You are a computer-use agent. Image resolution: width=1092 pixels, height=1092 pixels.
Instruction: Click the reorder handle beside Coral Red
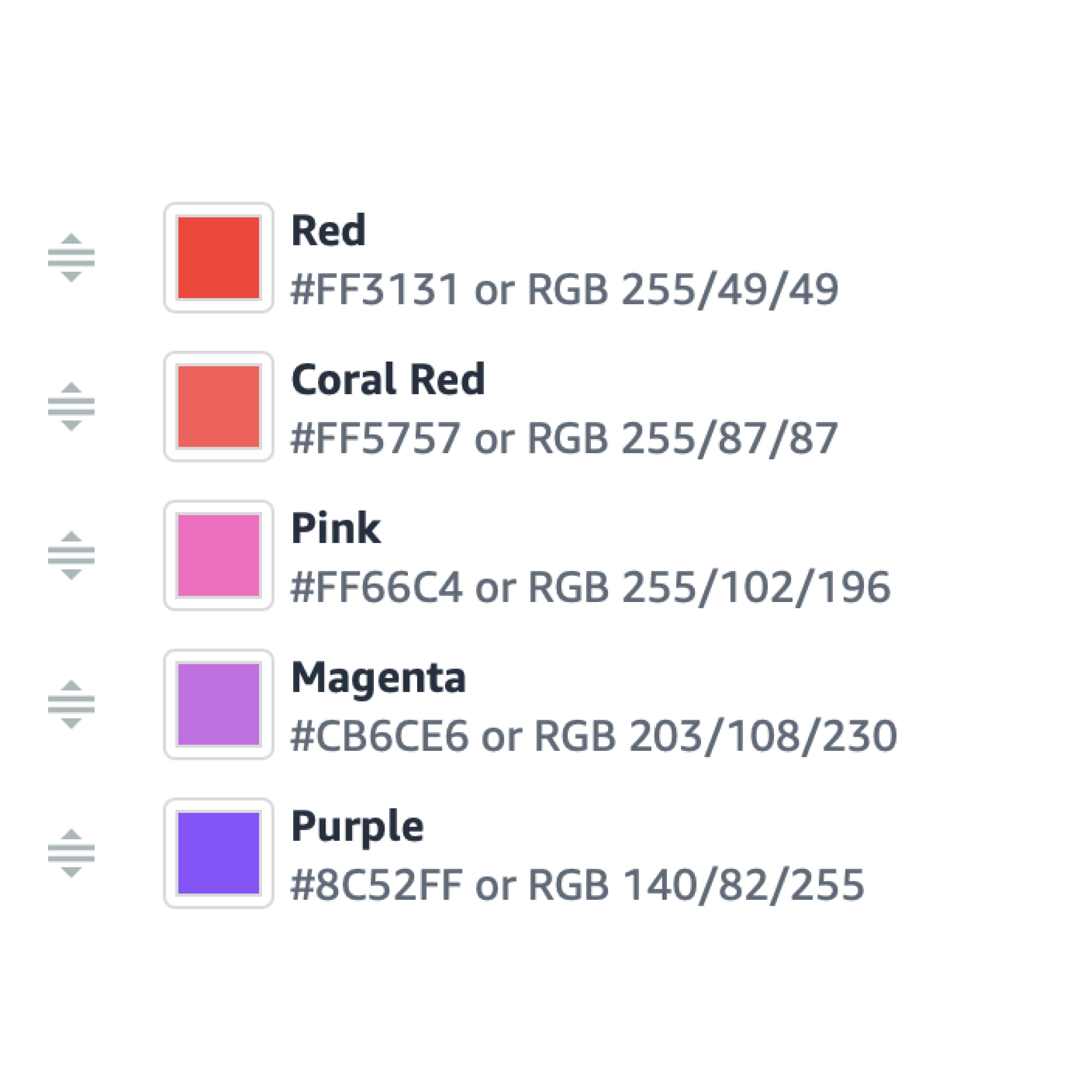(x=71, y=406)
